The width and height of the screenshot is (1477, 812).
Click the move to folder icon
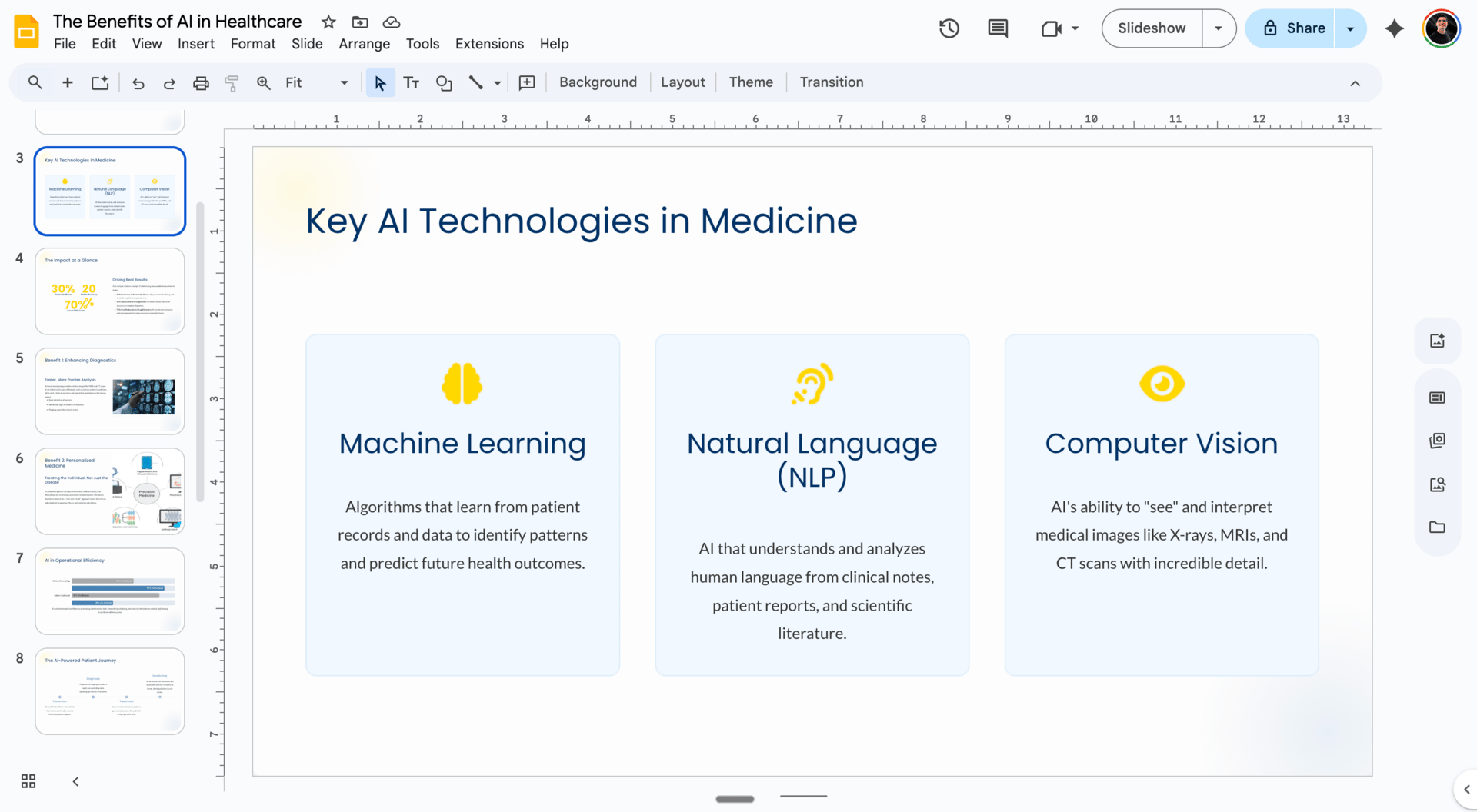point(360,22)
